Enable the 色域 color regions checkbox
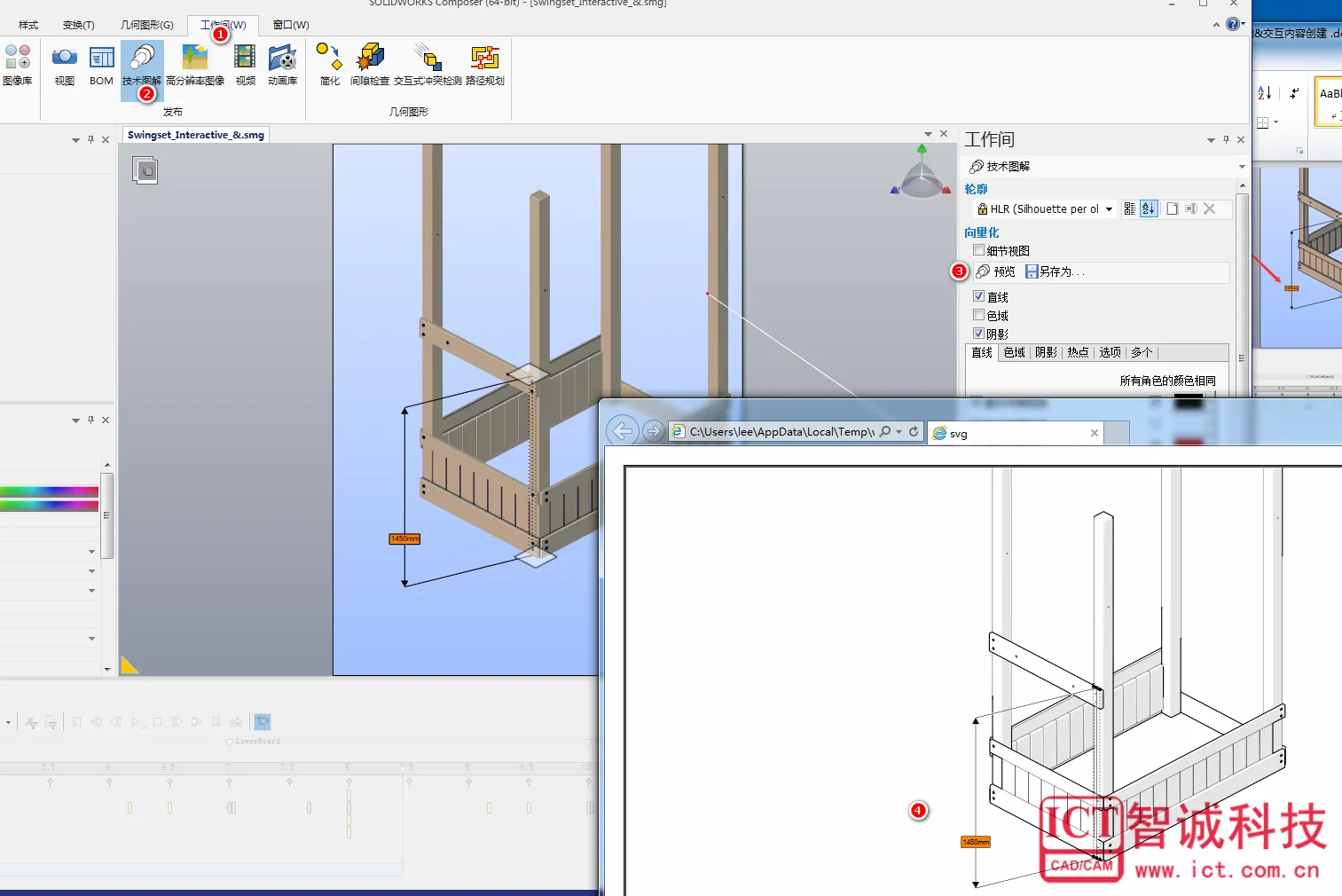1342x896 pixels. point(978,315)
